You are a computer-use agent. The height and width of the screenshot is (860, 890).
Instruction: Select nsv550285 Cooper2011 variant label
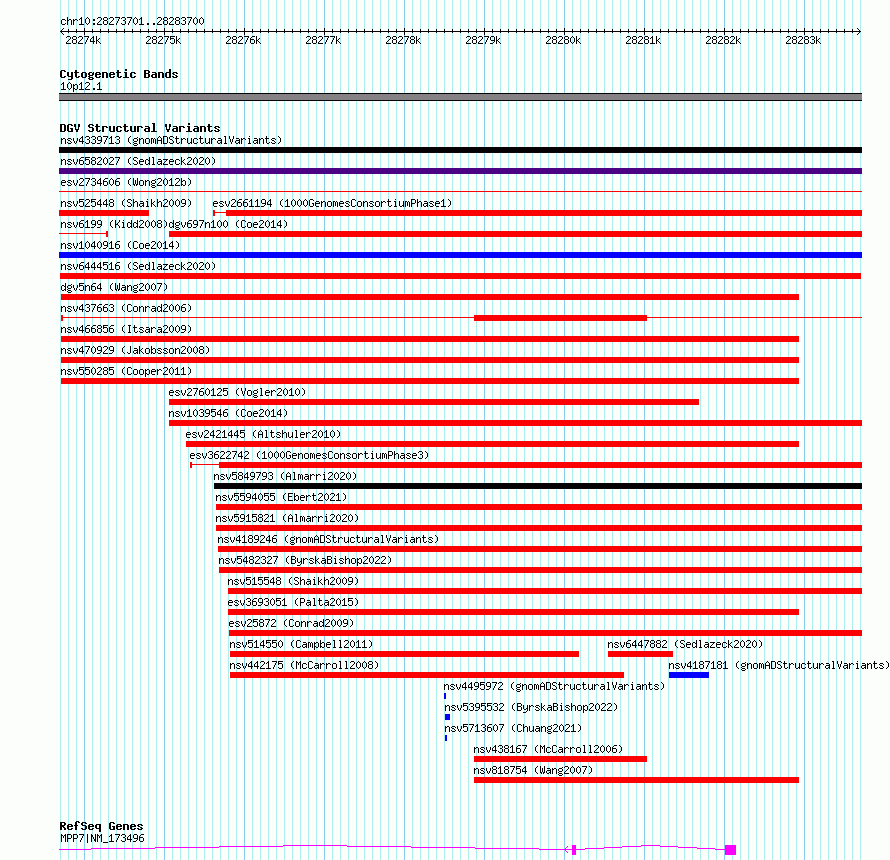126,371
